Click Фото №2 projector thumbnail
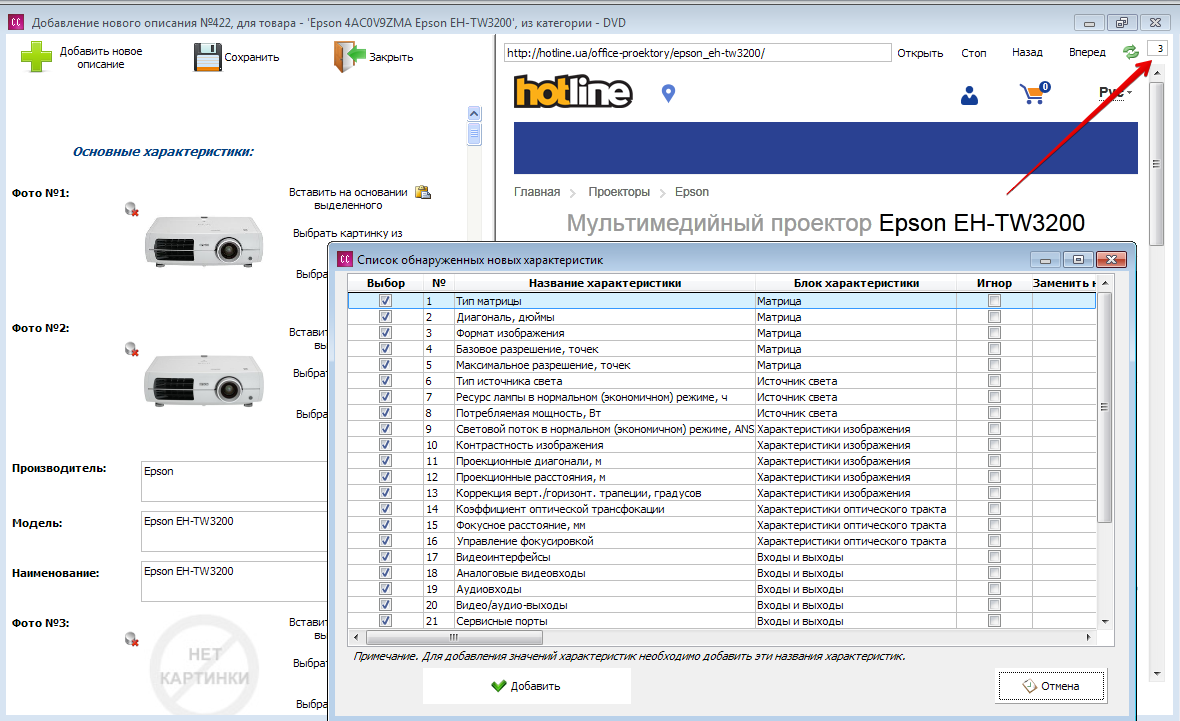This screenshot has width=1180, height=721. [204, 381]
